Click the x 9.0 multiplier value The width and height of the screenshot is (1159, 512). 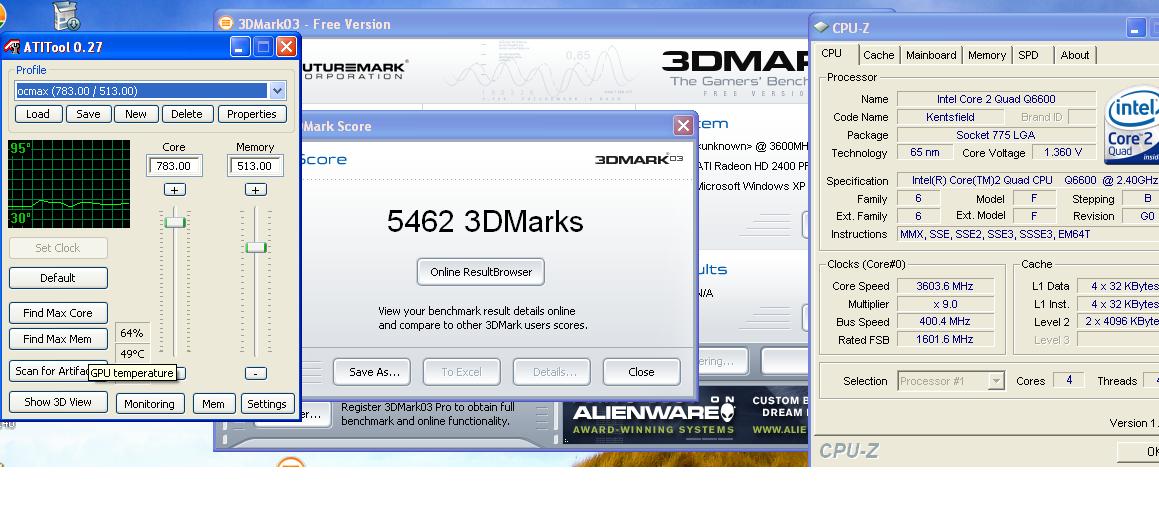pos(945,304)
